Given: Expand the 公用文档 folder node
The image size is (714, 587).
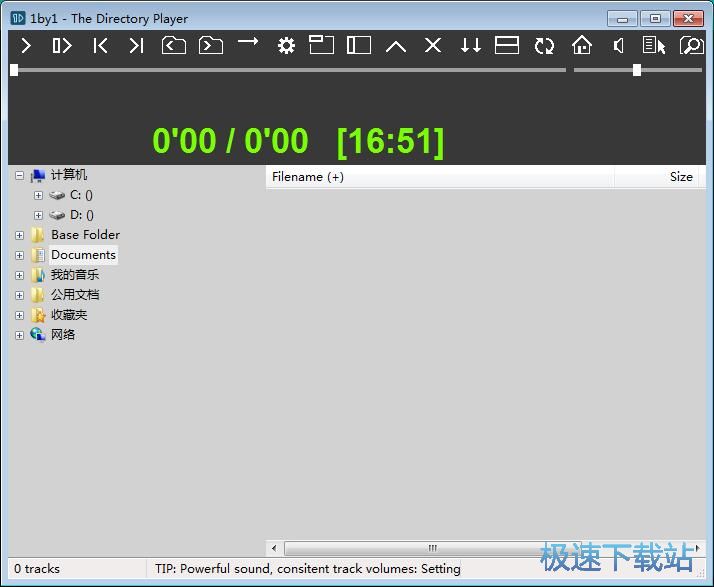Looking at the screenshot, I should [19, 295].
